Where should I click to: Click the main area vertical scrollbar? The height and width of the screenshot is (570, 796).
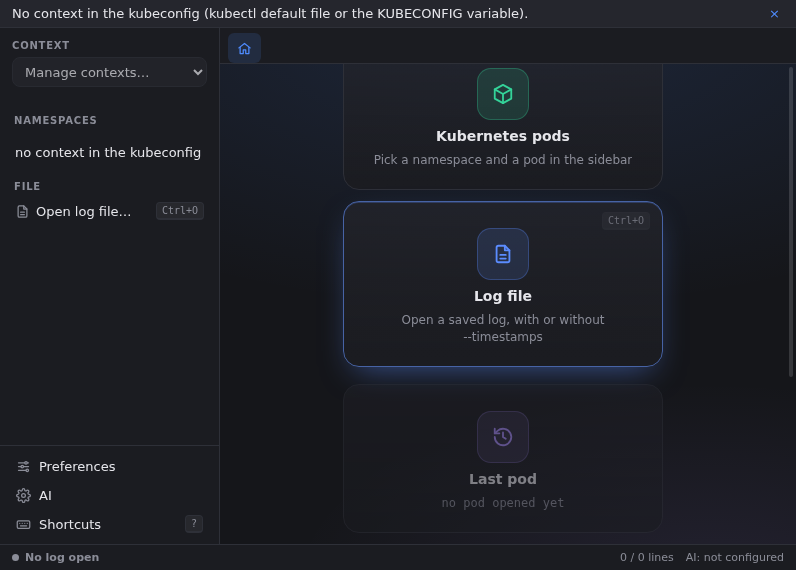[x=791, y=222]
